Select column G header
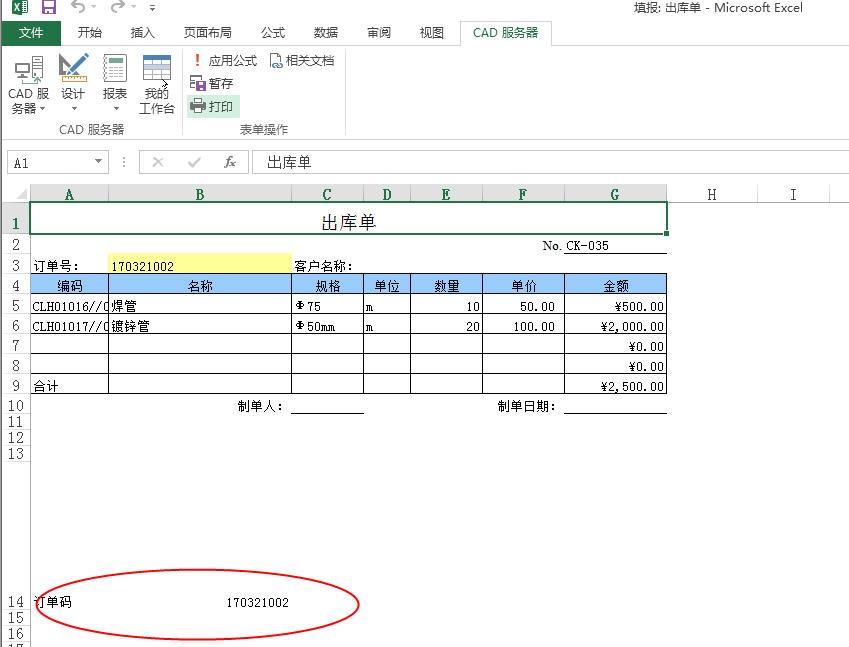The height and width of the screenshot is (647, 849). (614, 195)
